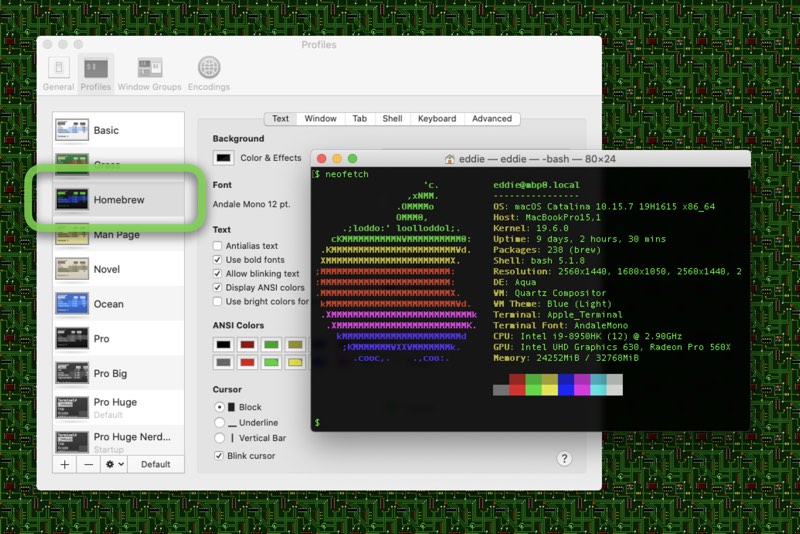Remove profile with the minus button
Viewport: 800px width, 534px height.
coord(88,464)
